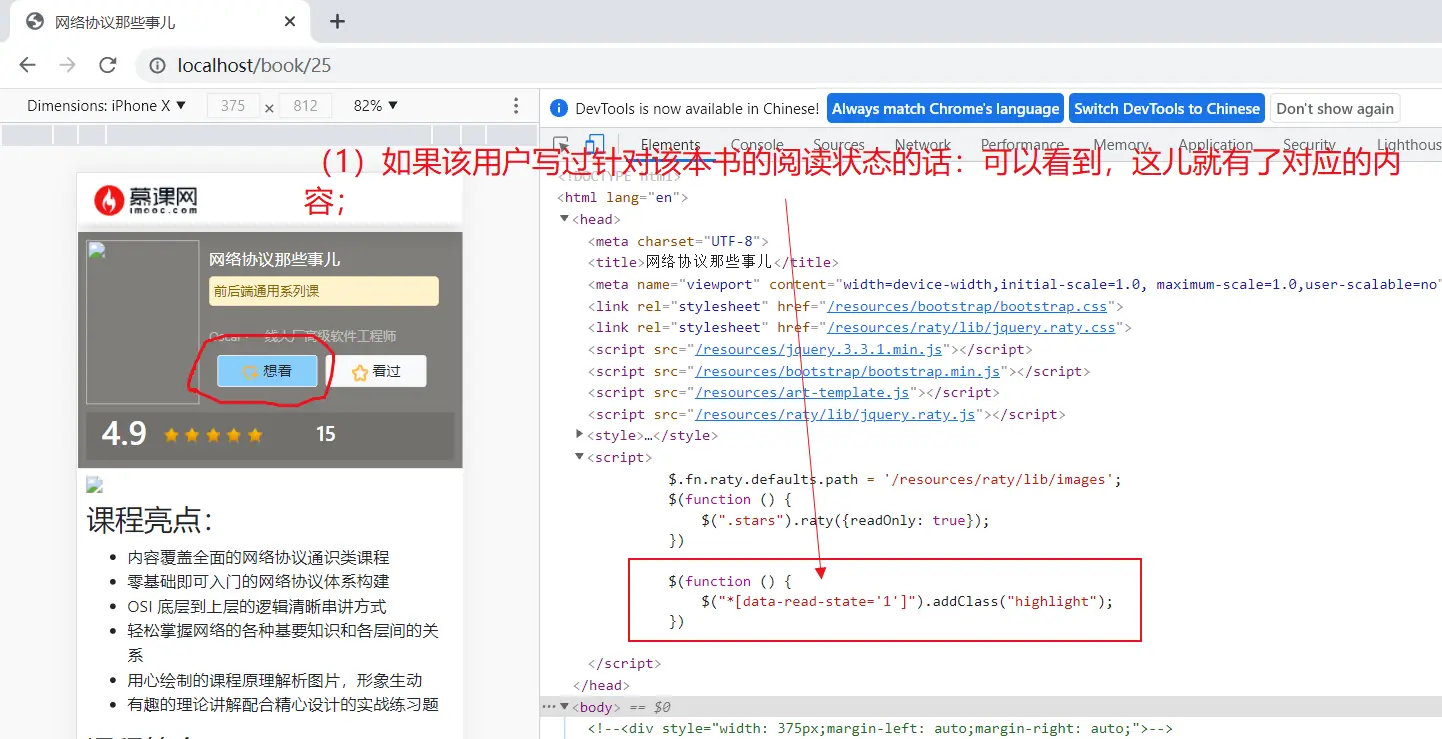Collapse the body element node
This screenshot has height=739, width=1442.
click(x=564, y=707)
